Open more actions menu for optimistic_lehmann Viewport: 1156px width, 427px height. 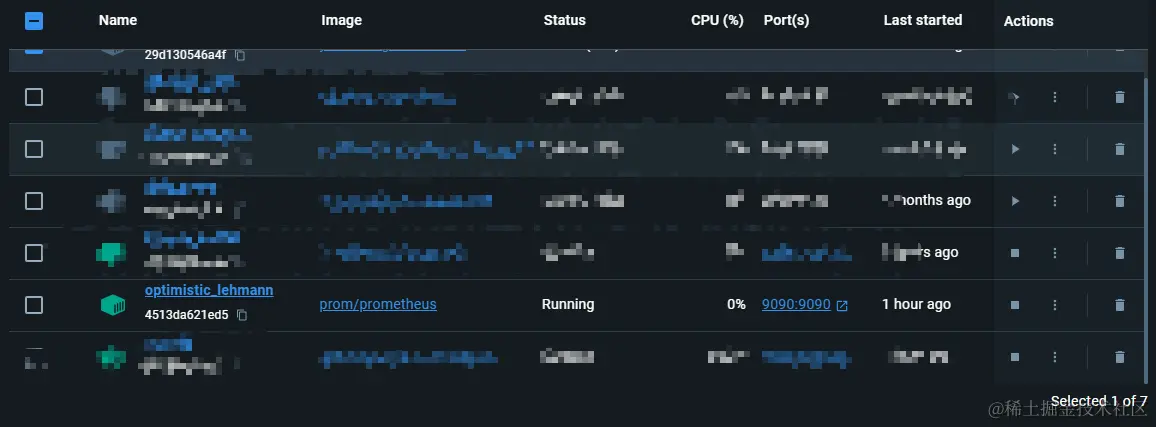point(1055,305)
